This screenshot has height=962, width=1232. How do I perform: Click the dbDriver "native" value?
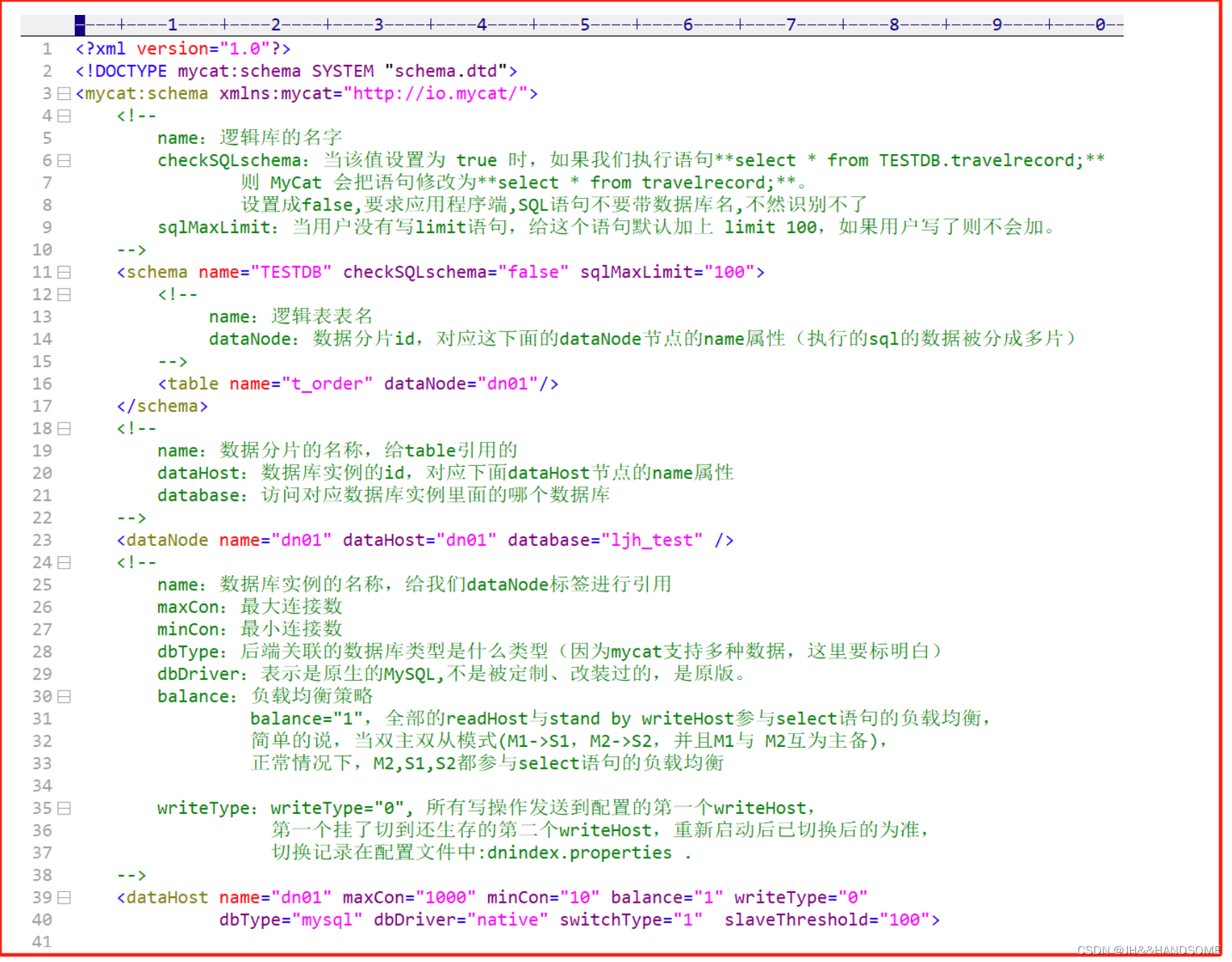507,920
